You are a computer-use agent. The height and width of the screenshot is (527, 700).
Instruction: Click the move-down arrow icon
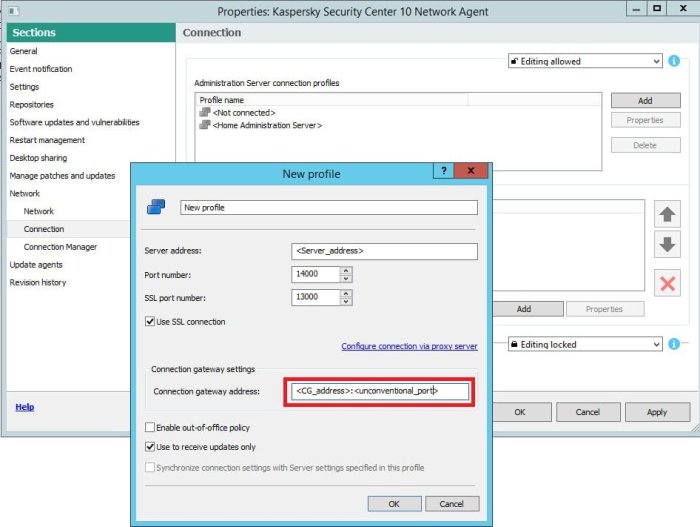click(667, 244)
